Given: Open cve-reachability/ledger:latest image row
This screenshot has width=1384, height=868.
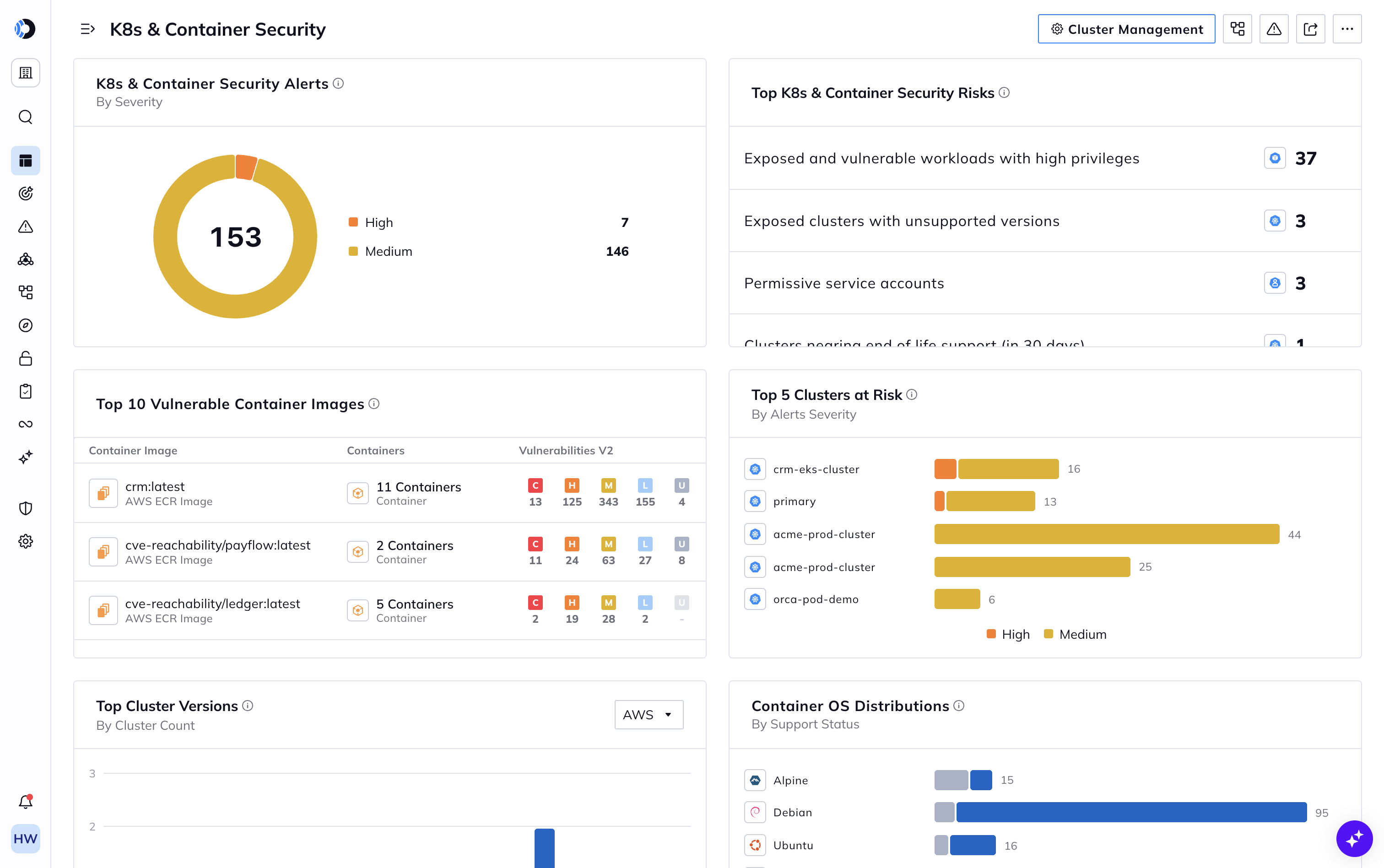Looking at the screenshot, I should [x=390, y=610].
